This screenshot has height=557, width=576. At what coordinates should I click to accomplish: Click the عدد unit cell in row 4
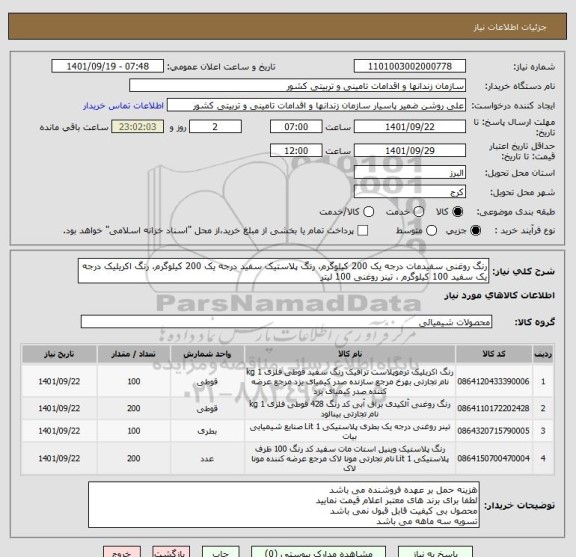(207, 459)
